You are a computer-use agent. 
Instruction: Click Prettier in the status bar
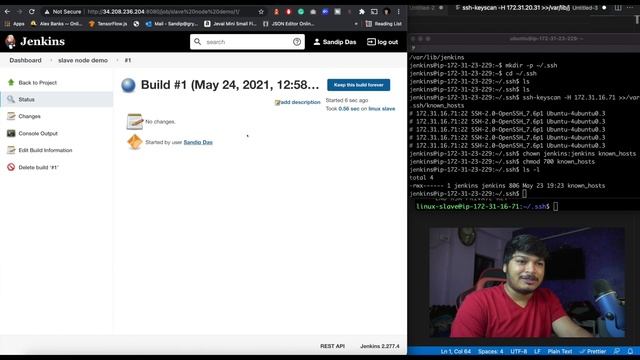[x=593, y=351]
